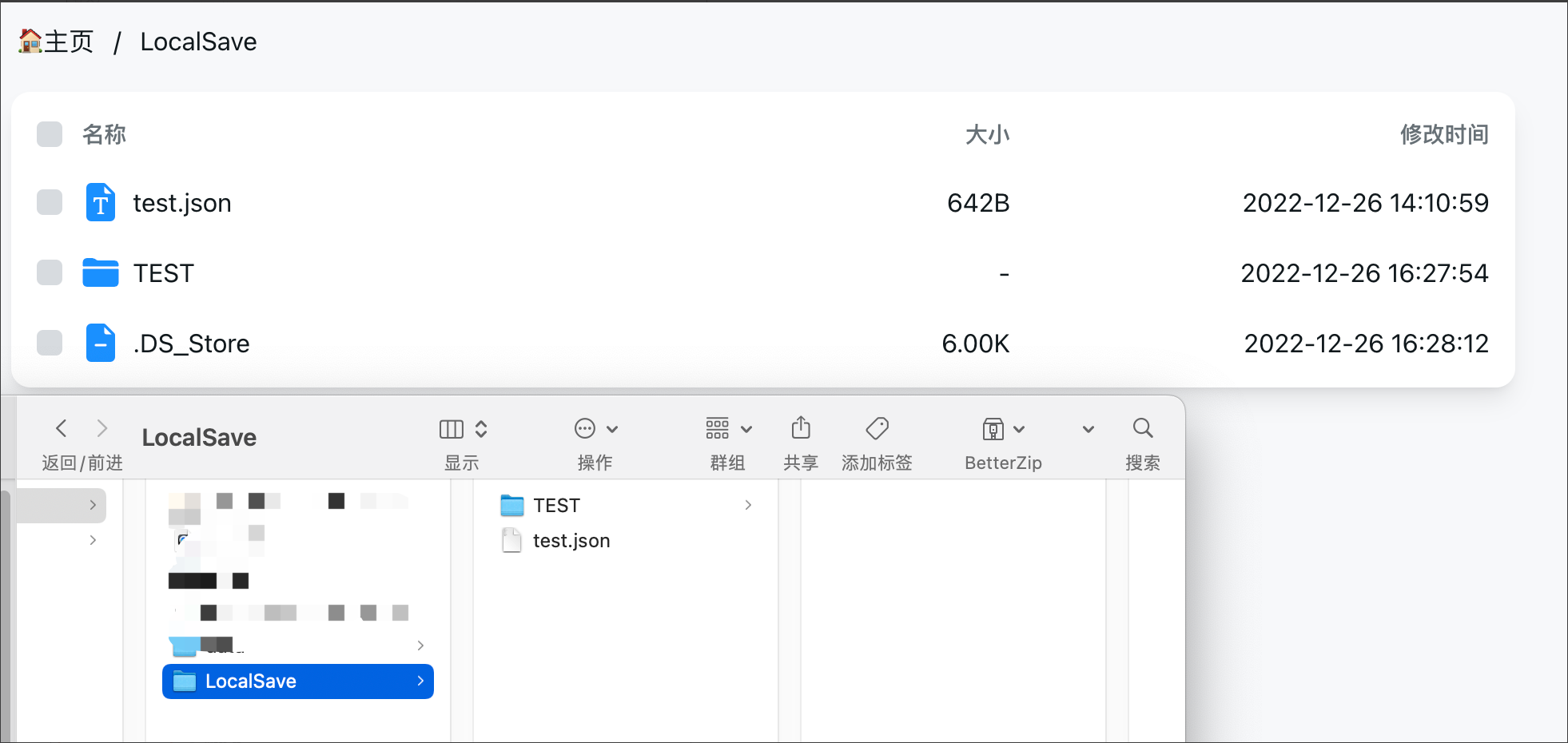
Task: Check the TEST folder row checkbox
Action: [x=50, y=272]
